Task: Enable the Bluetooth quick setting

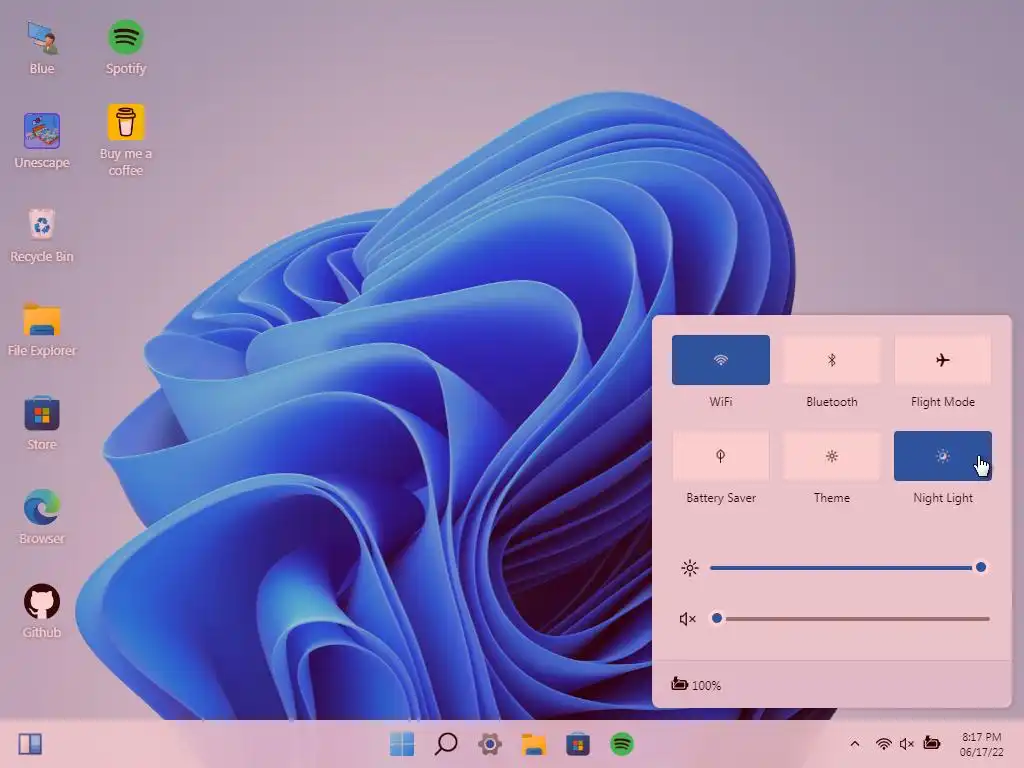Action: click(831, 360)
